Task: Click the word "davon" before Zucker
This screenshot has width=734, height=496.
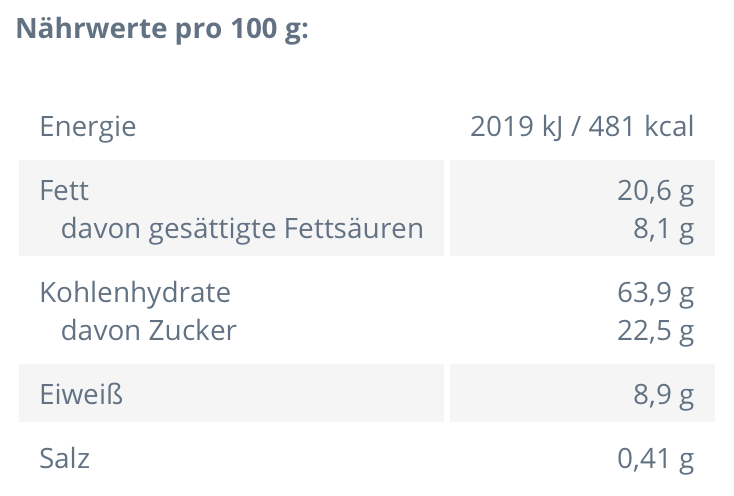Action: (x=100, y=330)
